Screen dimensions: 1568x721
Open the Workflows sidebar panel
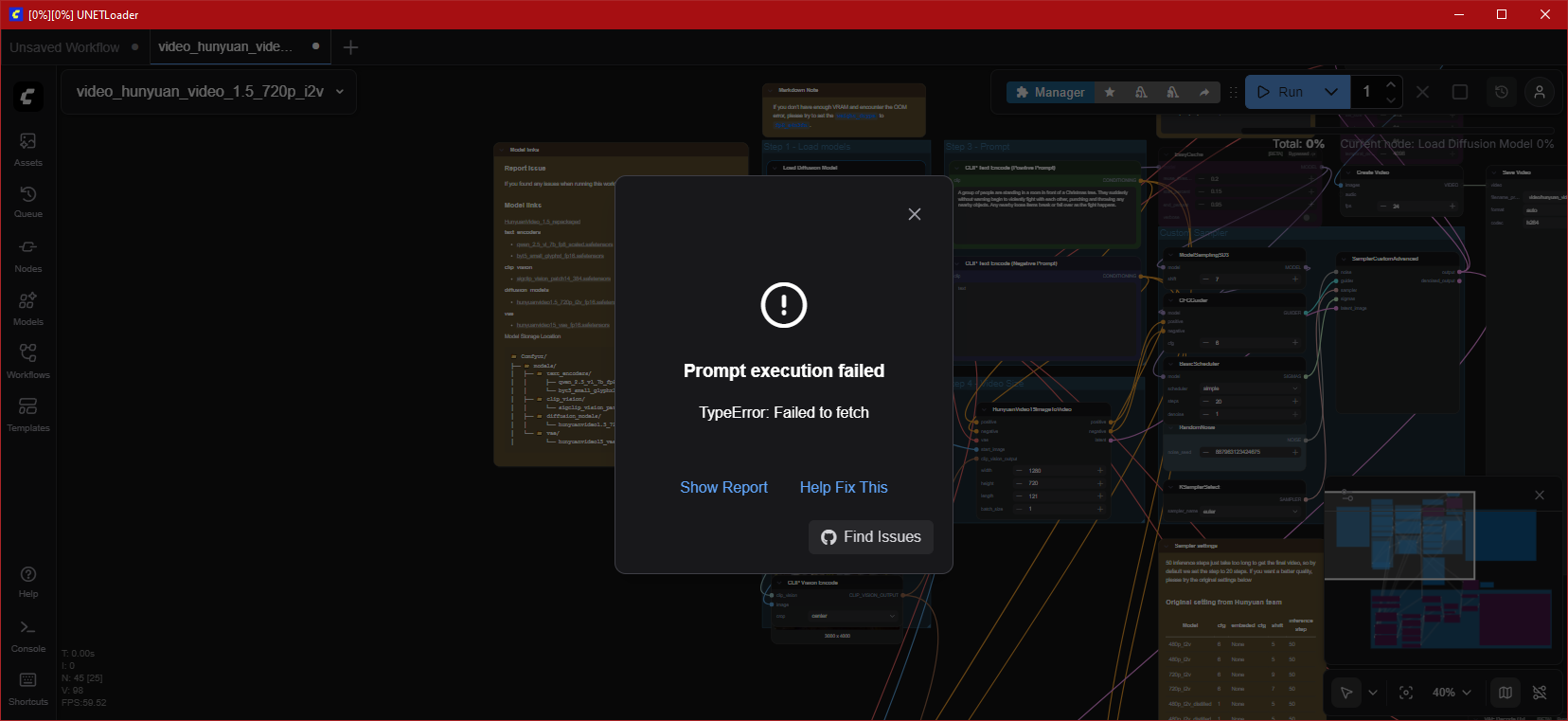[x=28, y=361]
